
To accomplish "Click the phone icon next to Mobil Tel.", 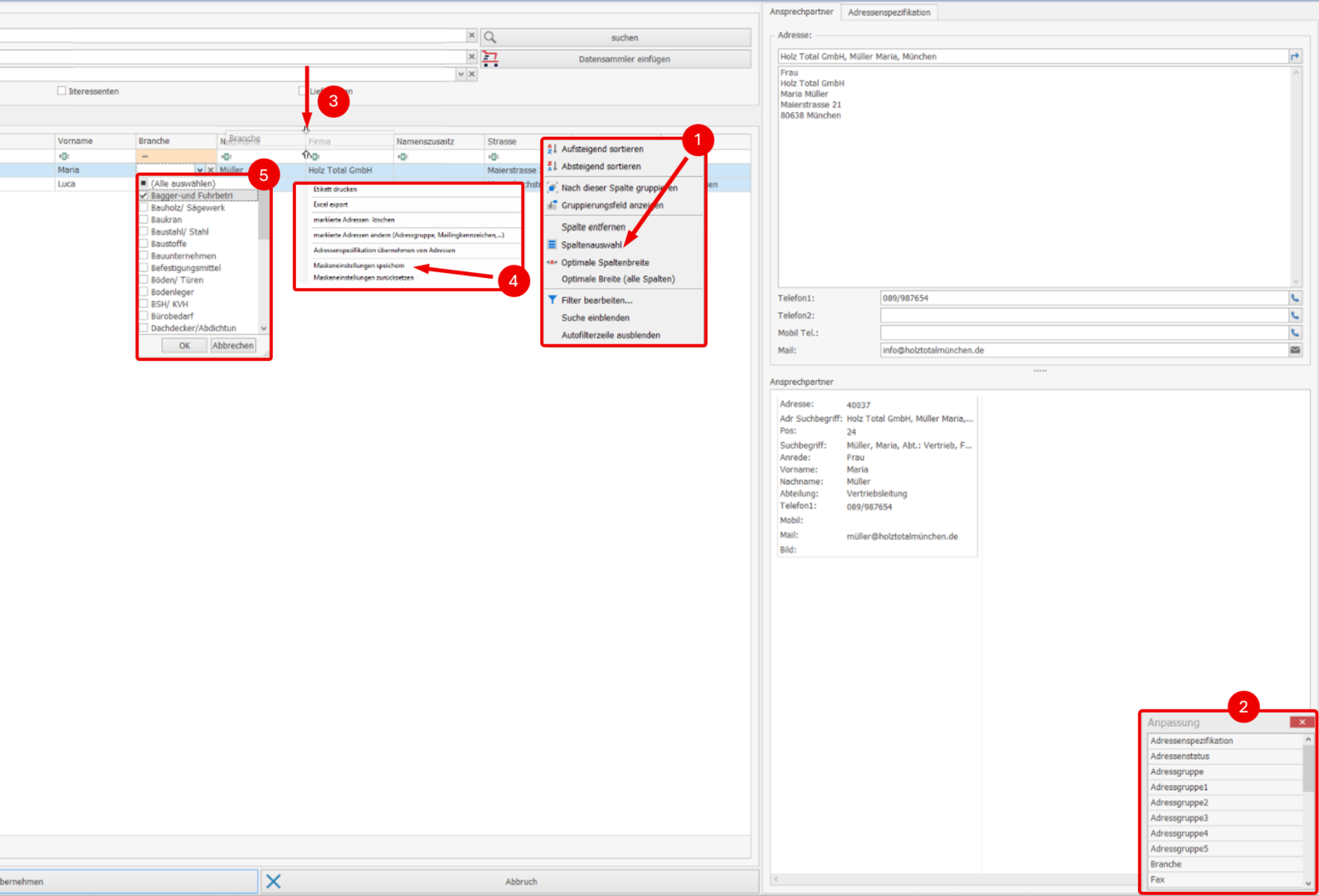I will [x=1295, y=333].
